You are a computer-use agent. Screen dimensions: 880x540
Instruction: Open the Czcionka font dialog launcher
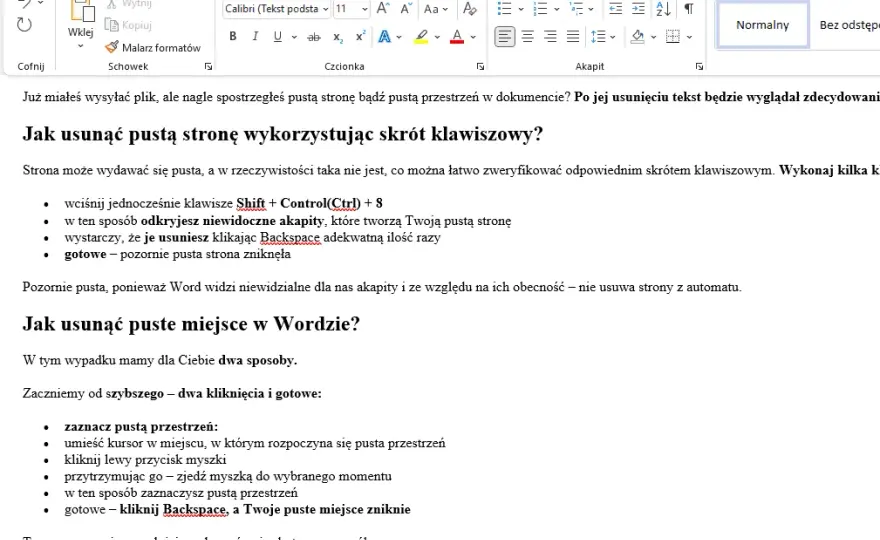point(480,66)
